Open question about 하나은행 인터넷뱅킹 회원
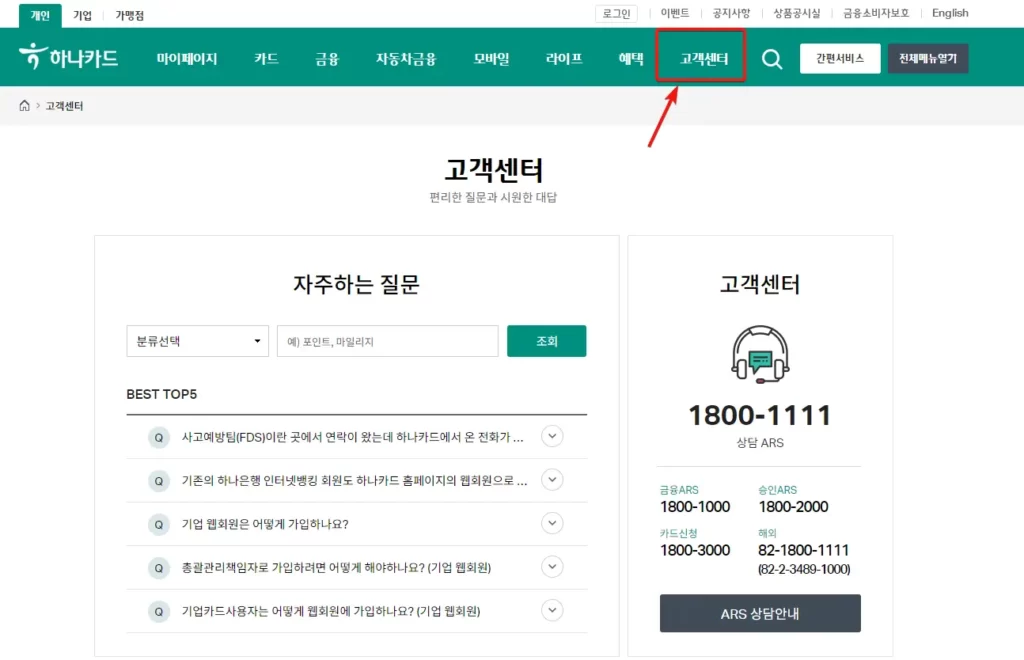 click(355, 480)
